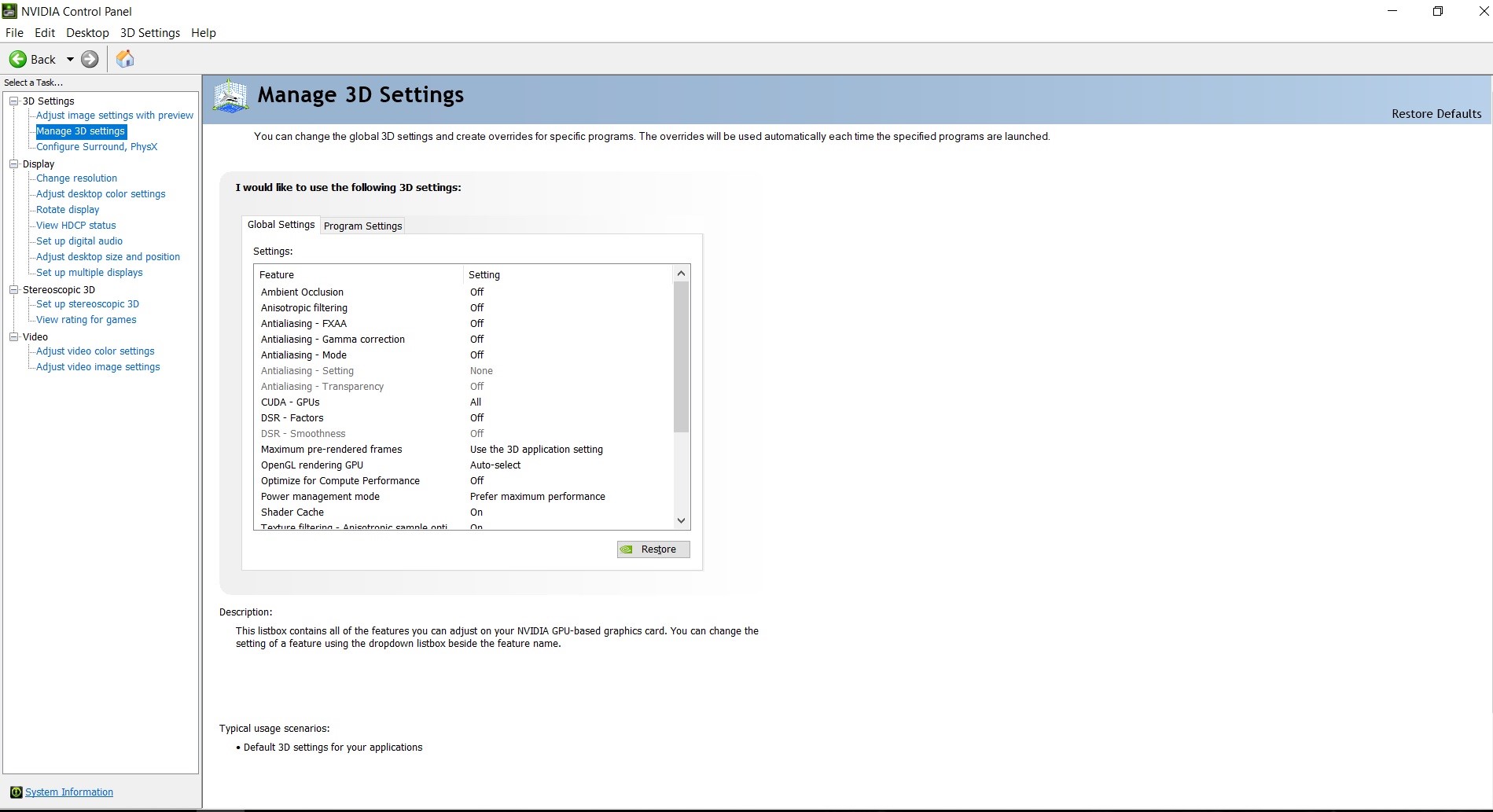Select Antialiasing - Gamma correction row
1493x812 pixels.
coord(464,340)
